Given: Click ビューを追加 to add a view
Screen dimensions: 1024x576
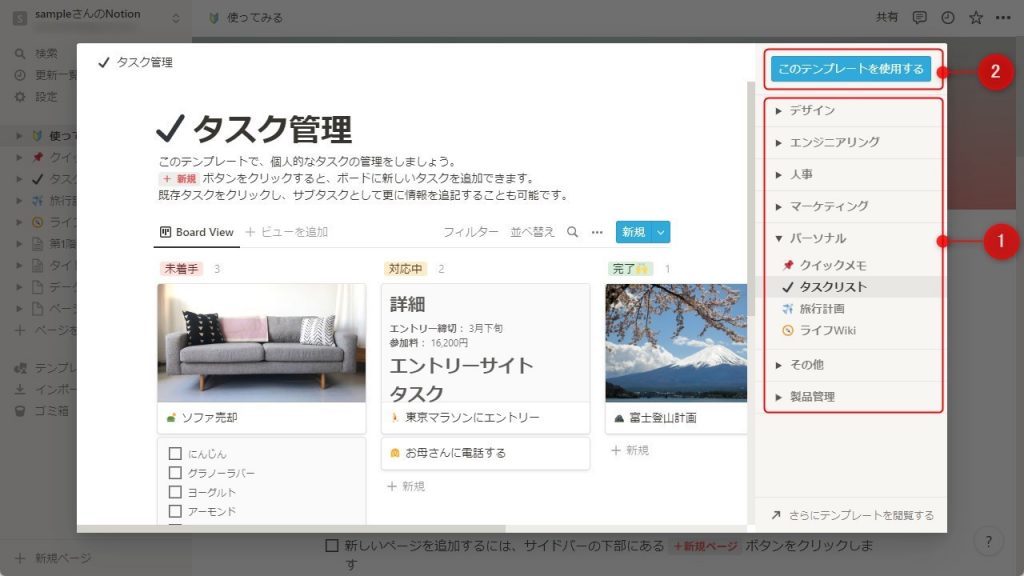Looking at the screenshot, I should (287, 232).
